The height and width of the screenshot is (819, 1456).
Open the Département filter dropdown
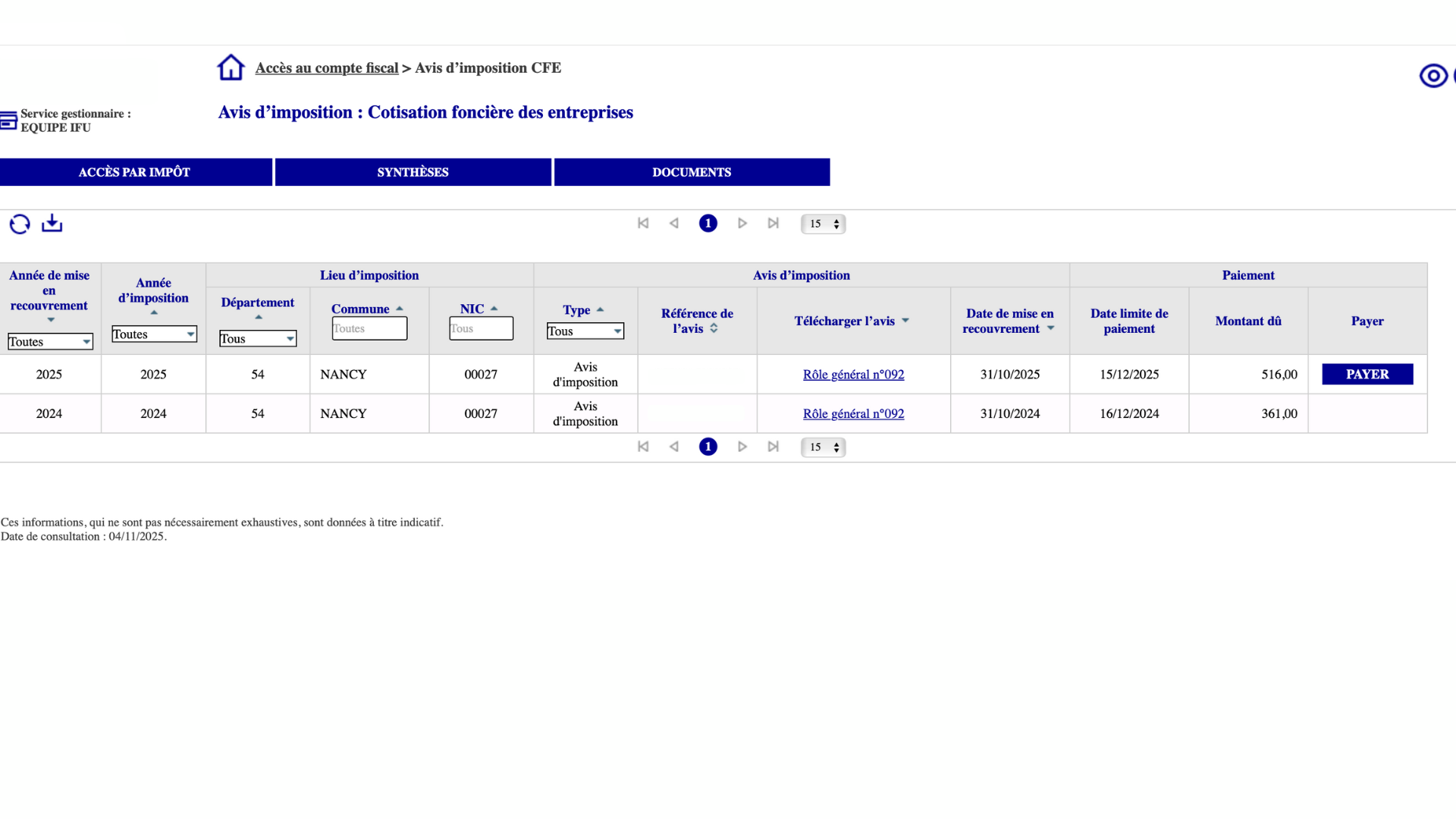[x=258, y=339]
